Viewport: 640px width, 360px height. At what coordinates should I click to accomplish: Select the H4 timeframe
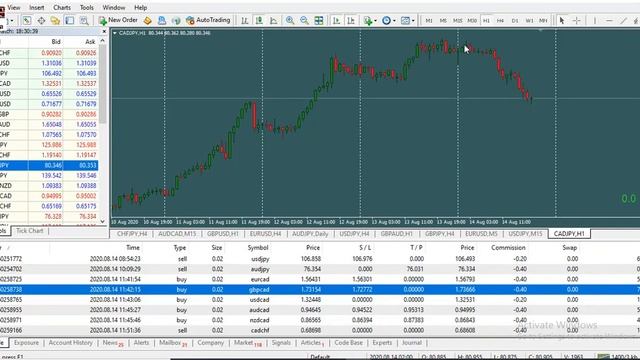point(500,20)
